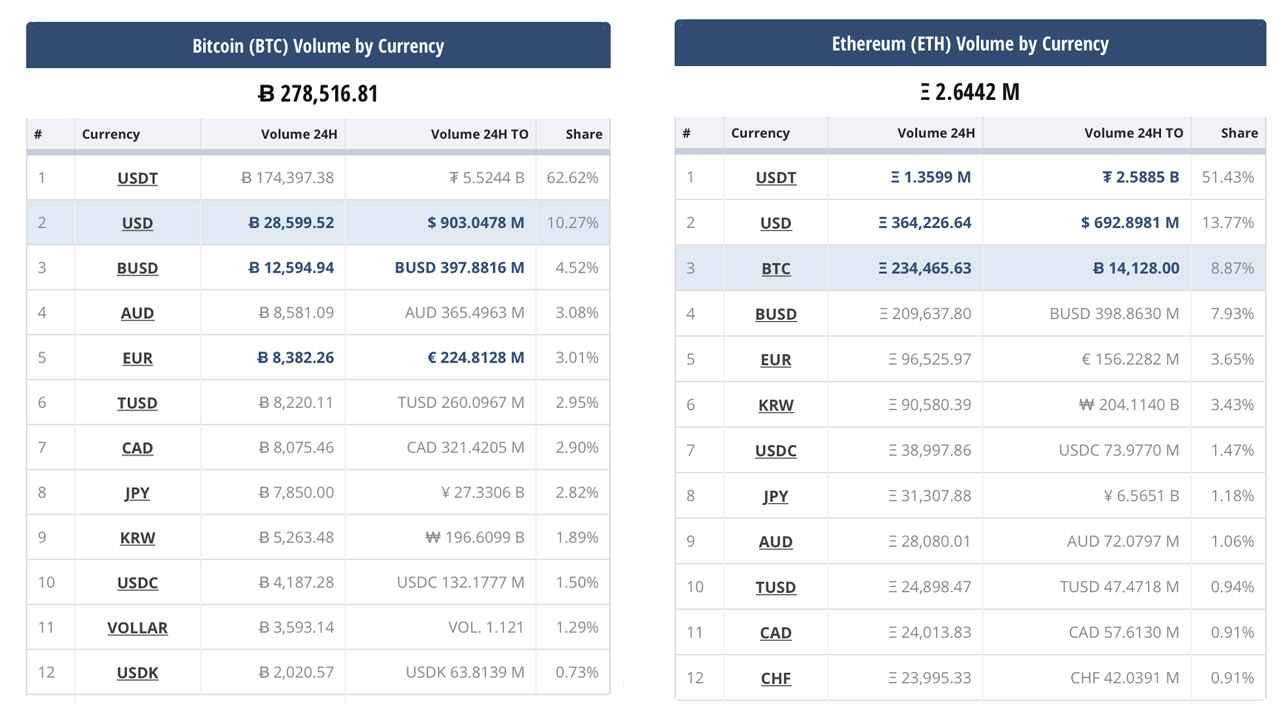
Task: Open BTC link in Ethereum table
Action: pos(776,269)
